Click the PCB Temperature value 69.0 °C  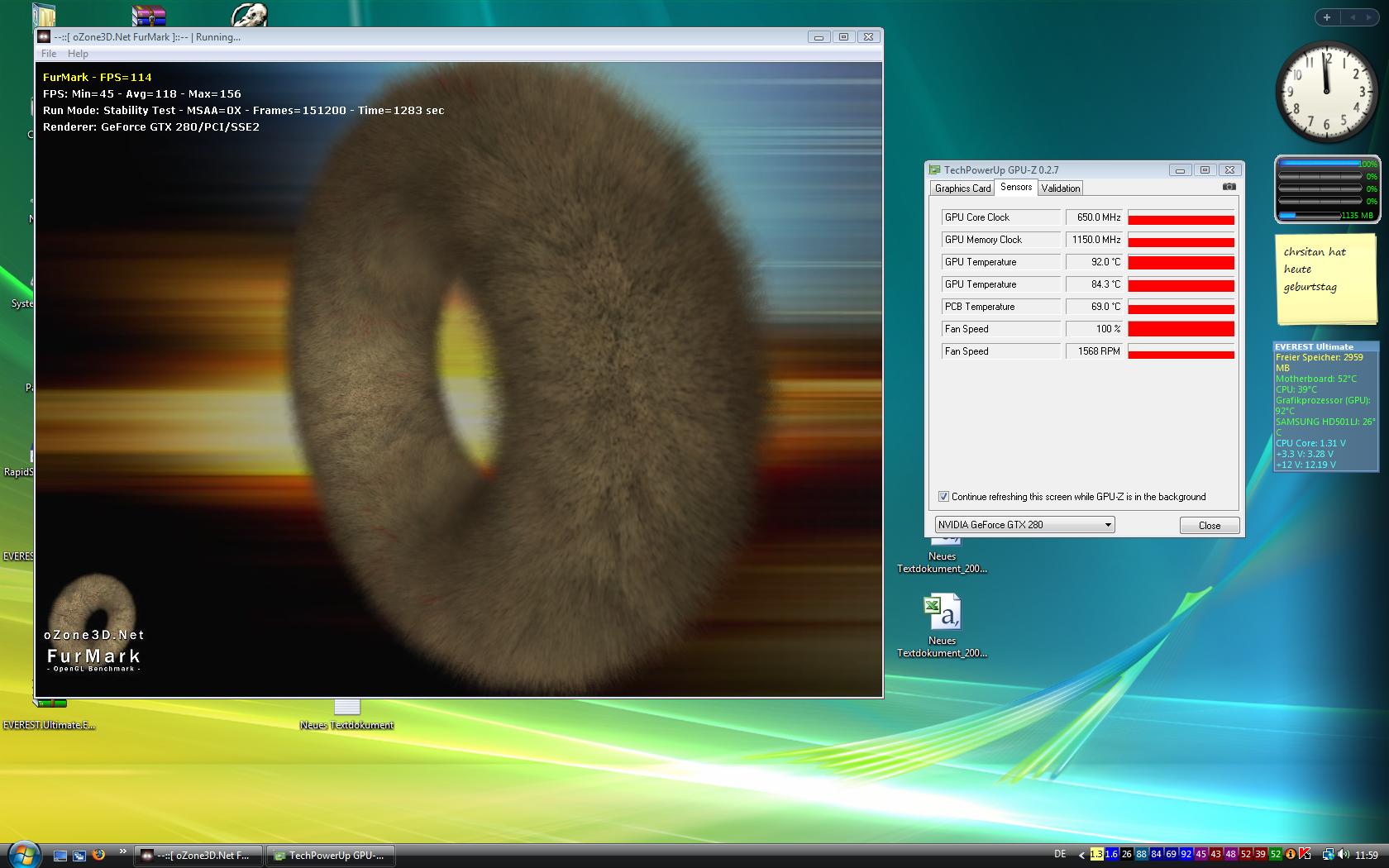pos(1095,307)
